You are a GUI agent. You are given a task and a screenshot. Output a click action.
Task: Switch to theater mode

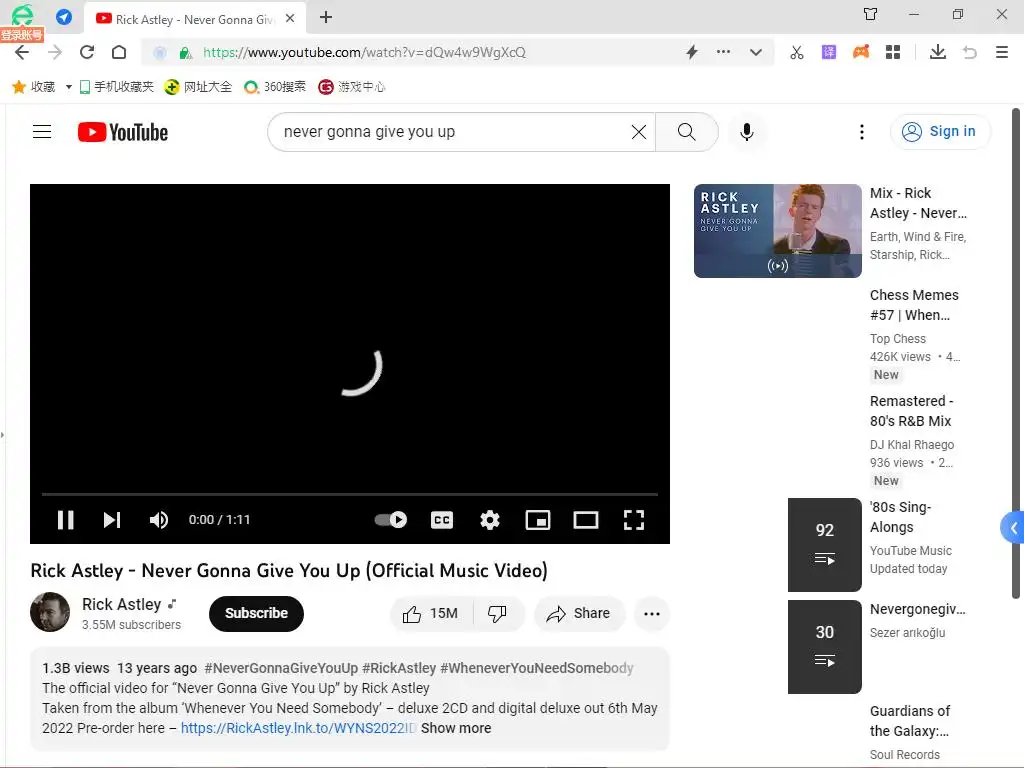coord(586,520)
